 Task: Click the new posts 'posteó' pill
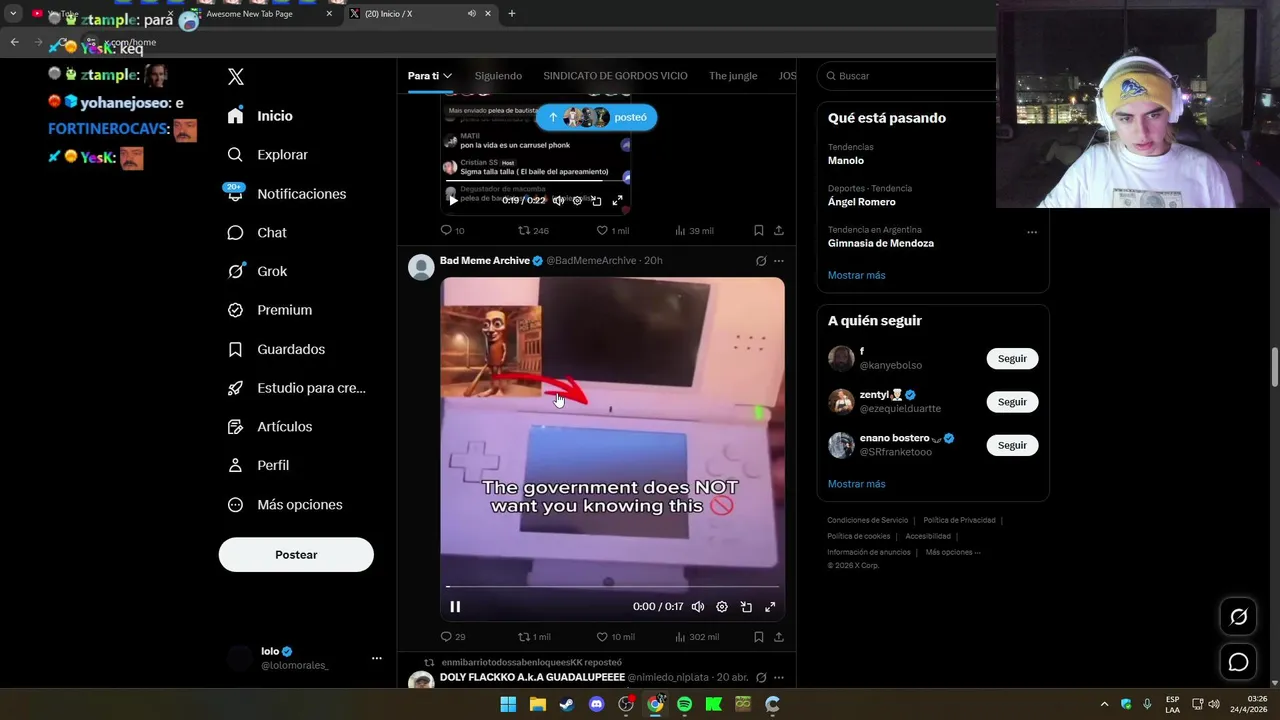coord(597,117)
